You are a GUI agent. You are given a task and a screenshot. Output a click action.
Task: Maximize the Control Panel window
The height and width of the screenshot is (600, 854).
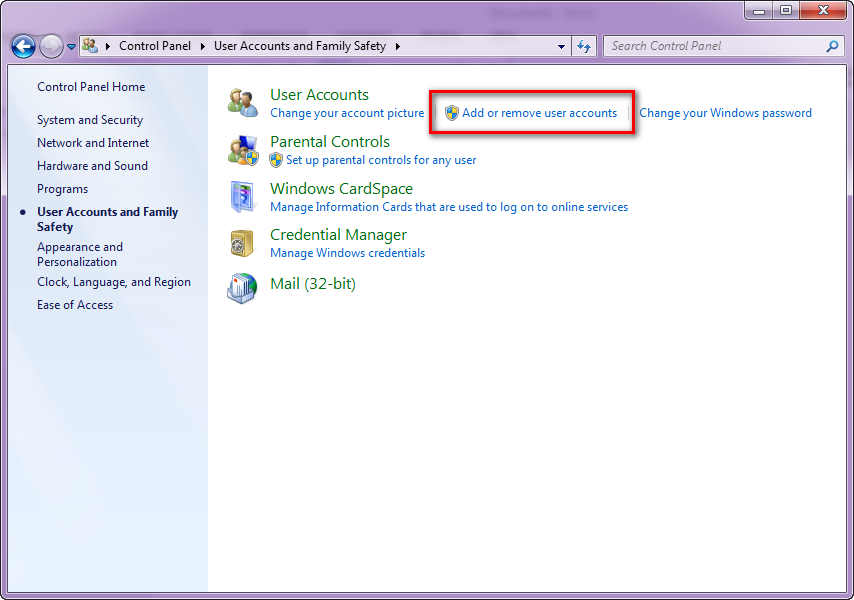point(786,10)
